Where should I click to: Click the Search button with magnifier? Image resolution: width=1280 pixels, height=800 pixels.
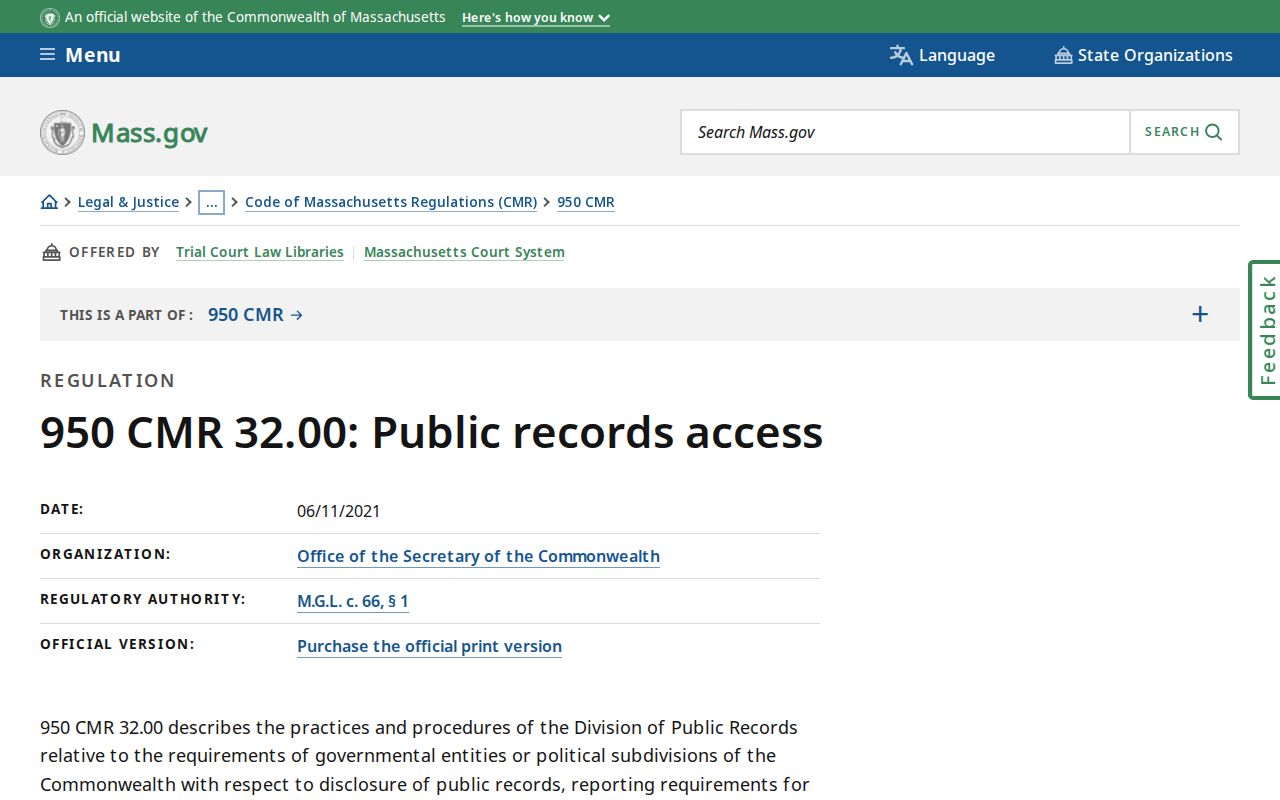[1184, 132]
